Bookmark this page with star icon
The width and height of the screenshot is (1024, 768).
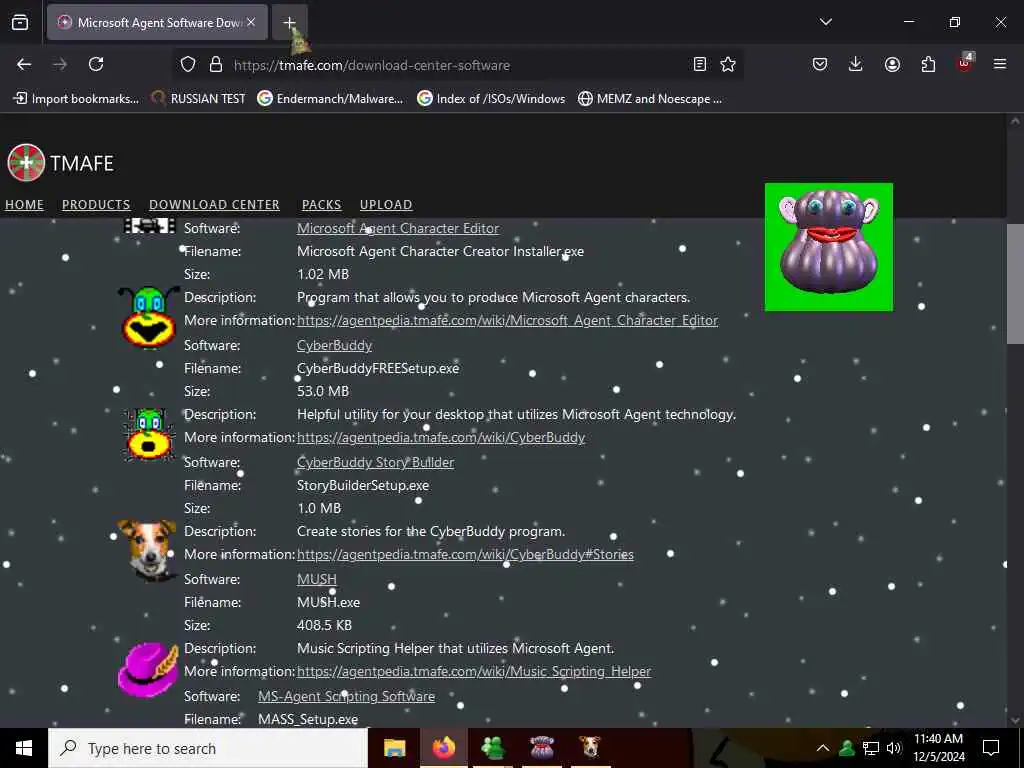(728, 64)
